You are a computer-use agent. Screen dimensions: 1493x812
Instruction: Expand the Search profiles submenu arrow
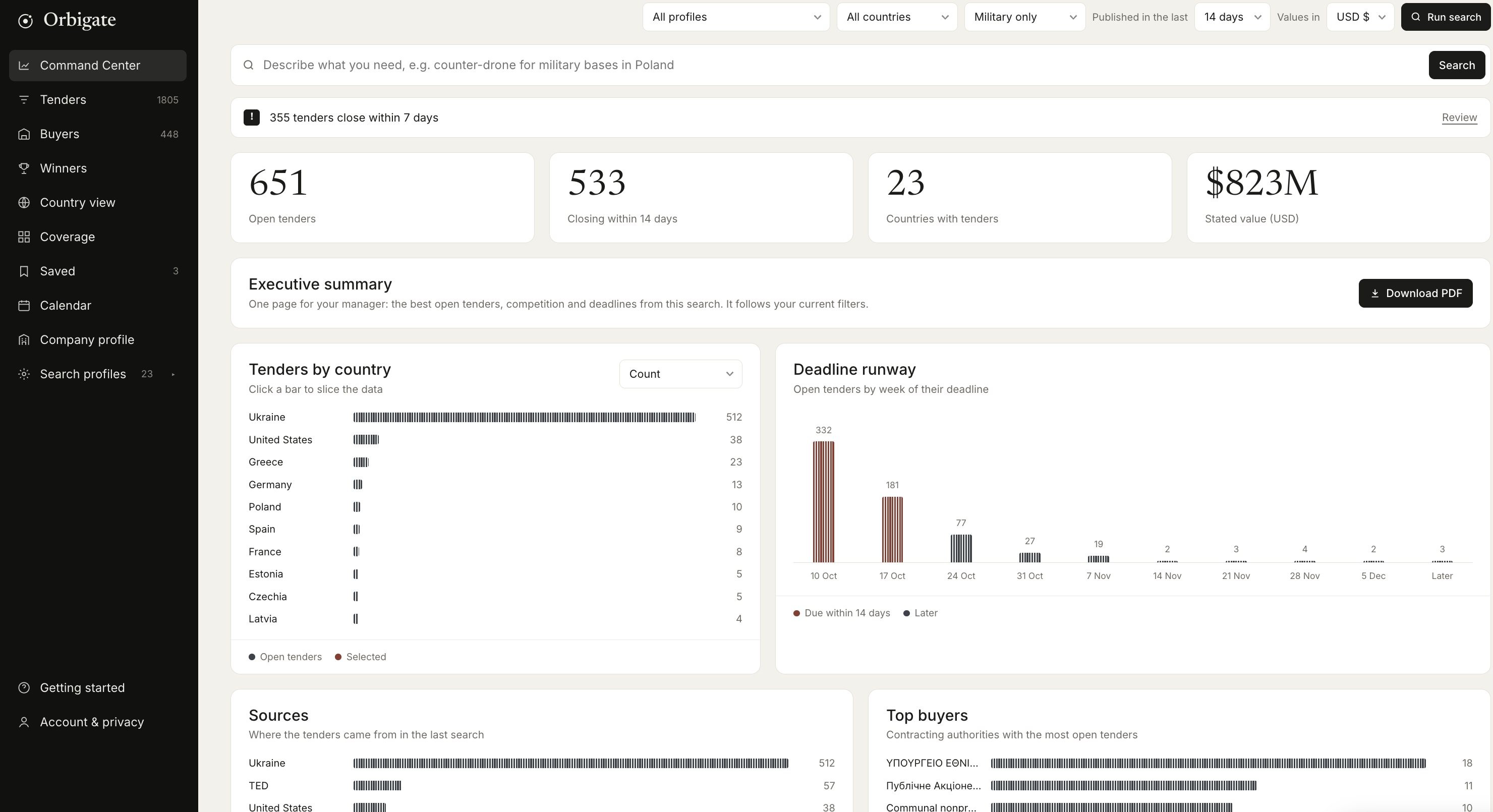click(x=174, y=374)
